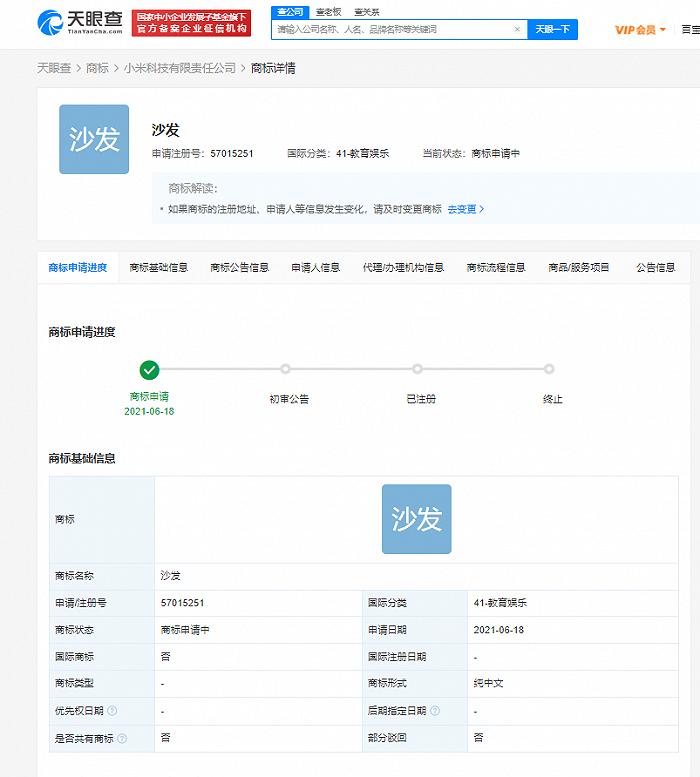Follow the 去变更 link arrow
The height and width of the screenshot is (777, 700).
[x=466, y=209]
